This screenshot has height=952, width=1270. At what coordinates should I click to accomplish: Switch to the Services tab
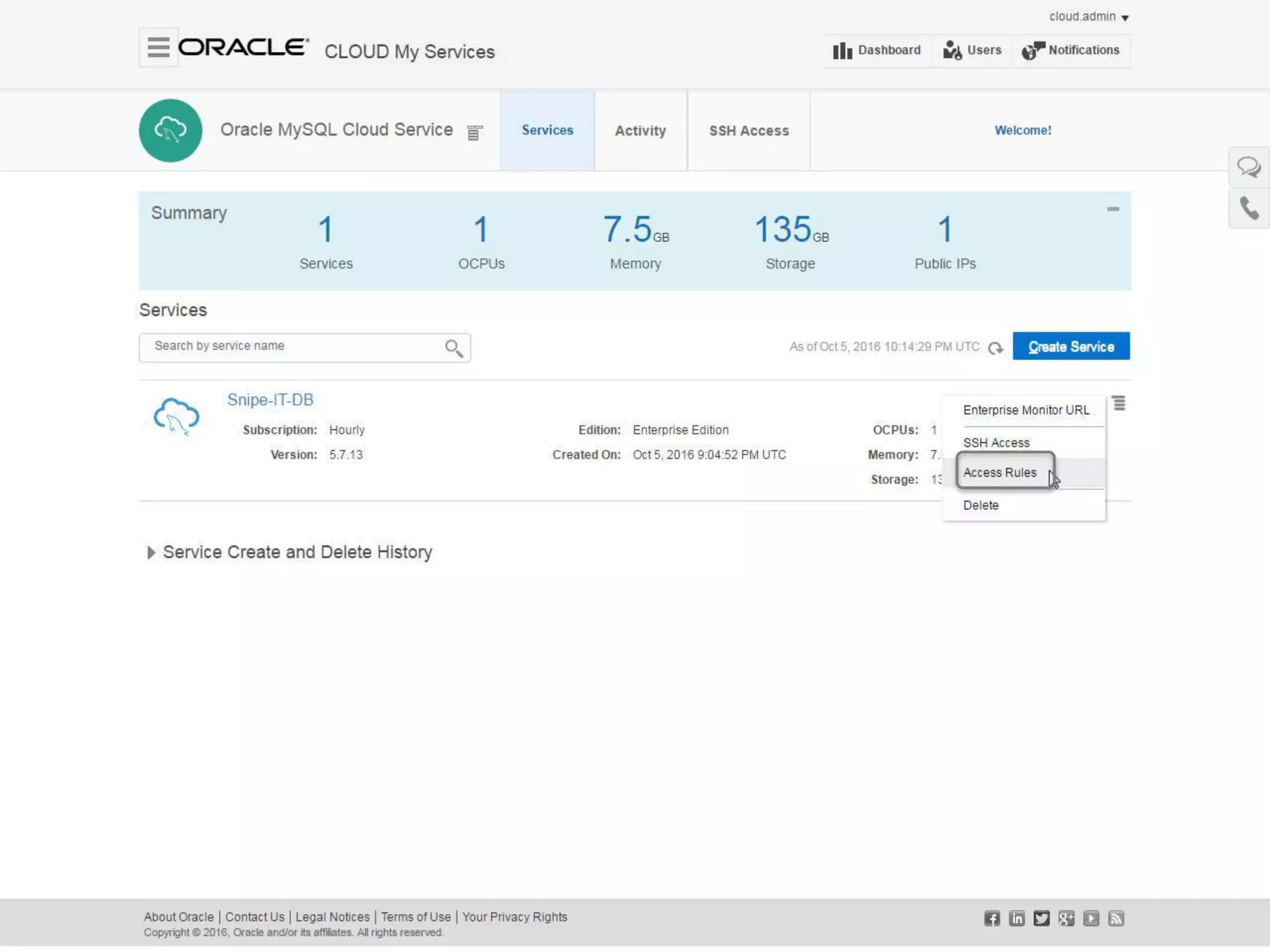pos(548,131)
